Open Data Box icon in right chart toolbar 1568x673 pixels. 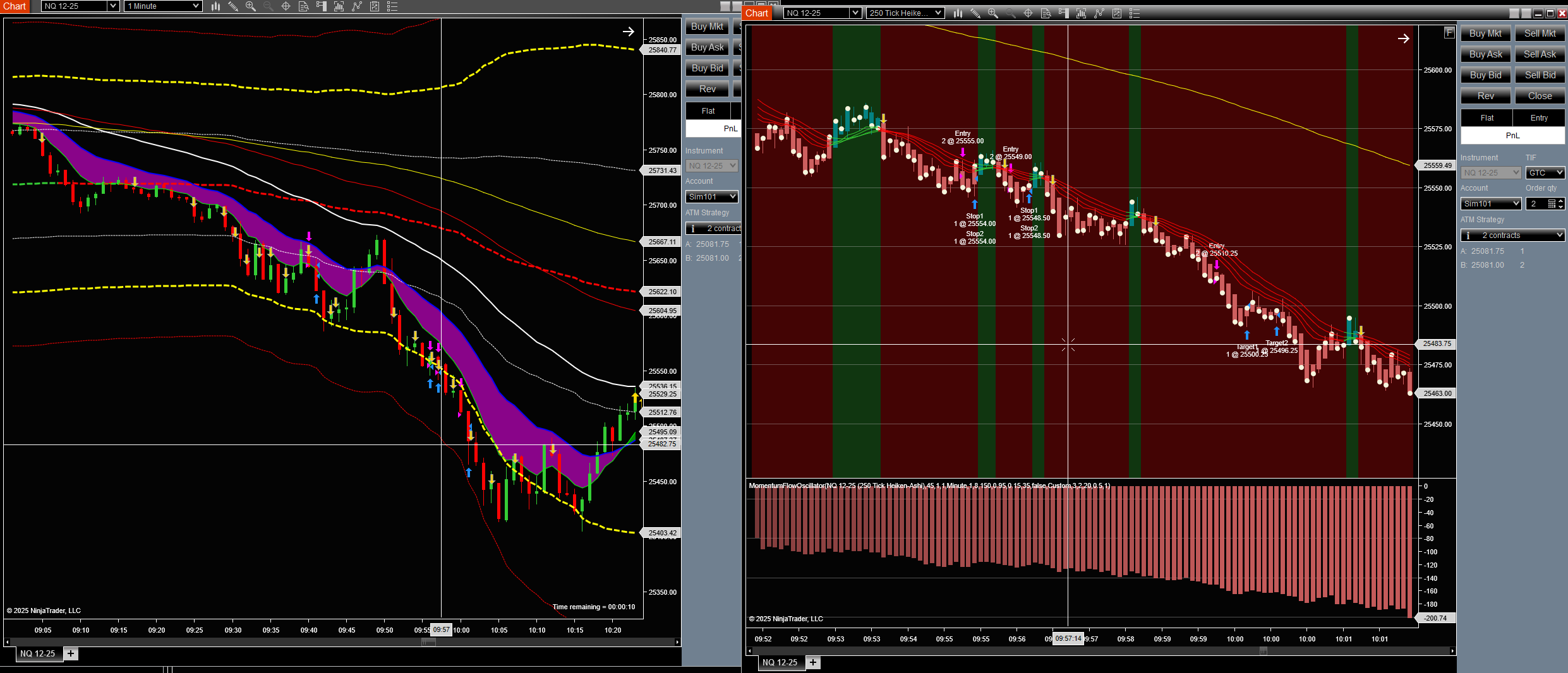(x=1046, y=13)
